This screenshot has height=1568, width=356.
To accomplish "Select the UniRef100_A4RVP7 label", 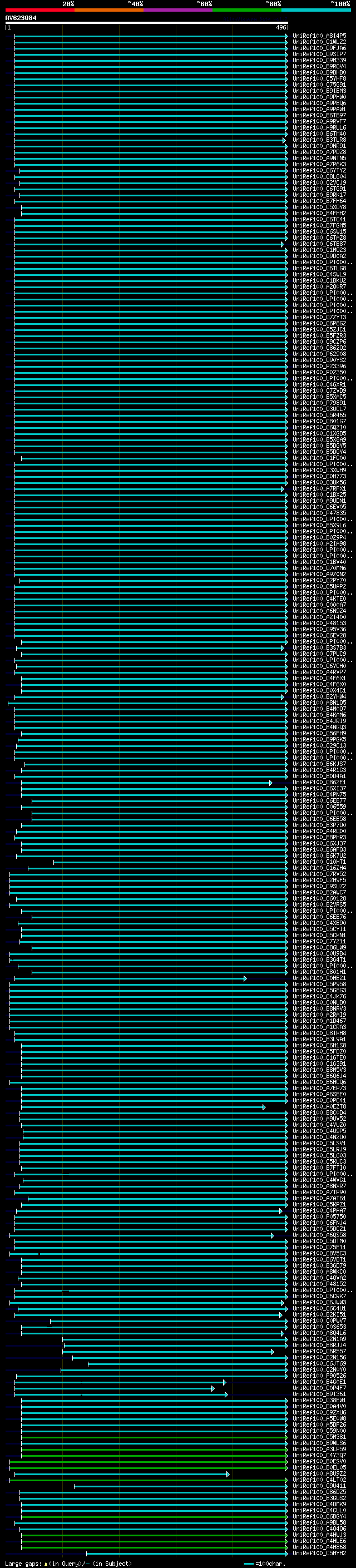I will (319, 672).
